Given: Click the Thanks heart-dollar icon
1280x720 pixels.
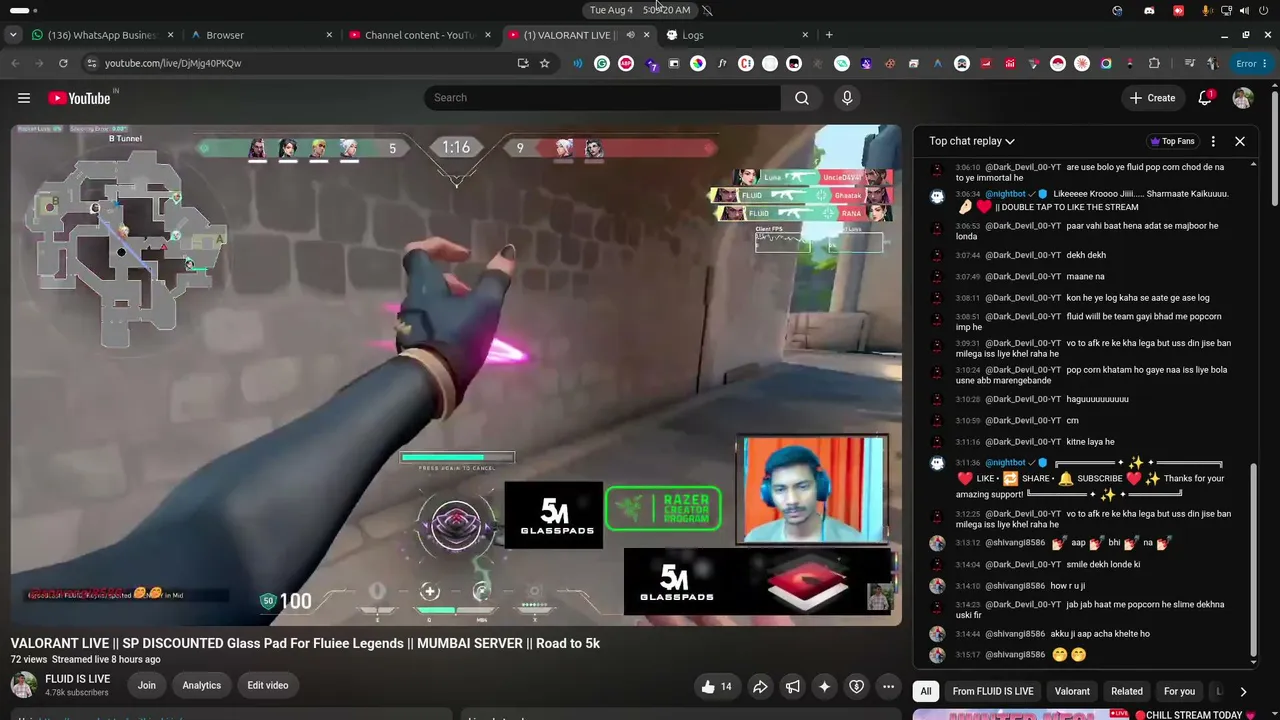Looking at the screenshot, I should coord(856,686).
